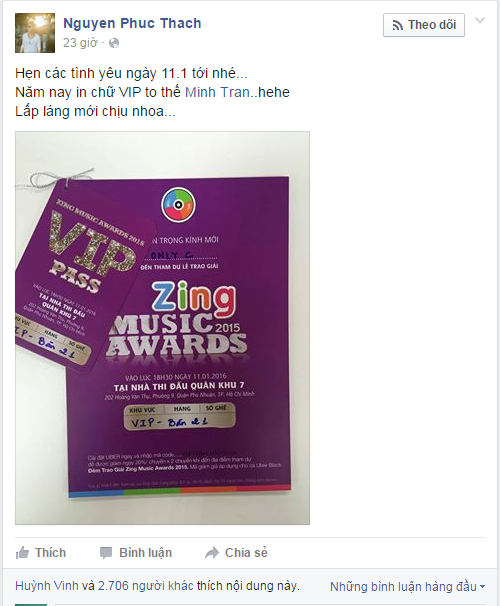
Task: Click the Thích thumbs-up icon
Action: click(x=22, y=553)
